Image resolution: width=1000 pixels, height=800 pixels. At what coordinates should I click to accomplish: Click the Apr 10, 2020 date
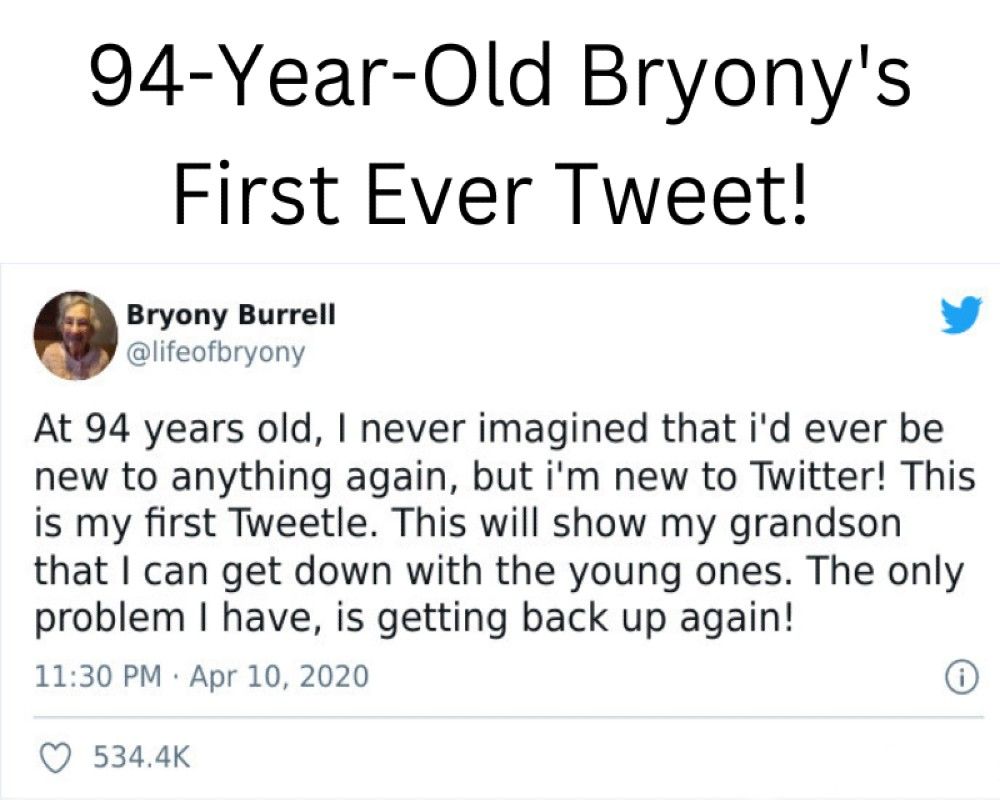click(279, 677)
